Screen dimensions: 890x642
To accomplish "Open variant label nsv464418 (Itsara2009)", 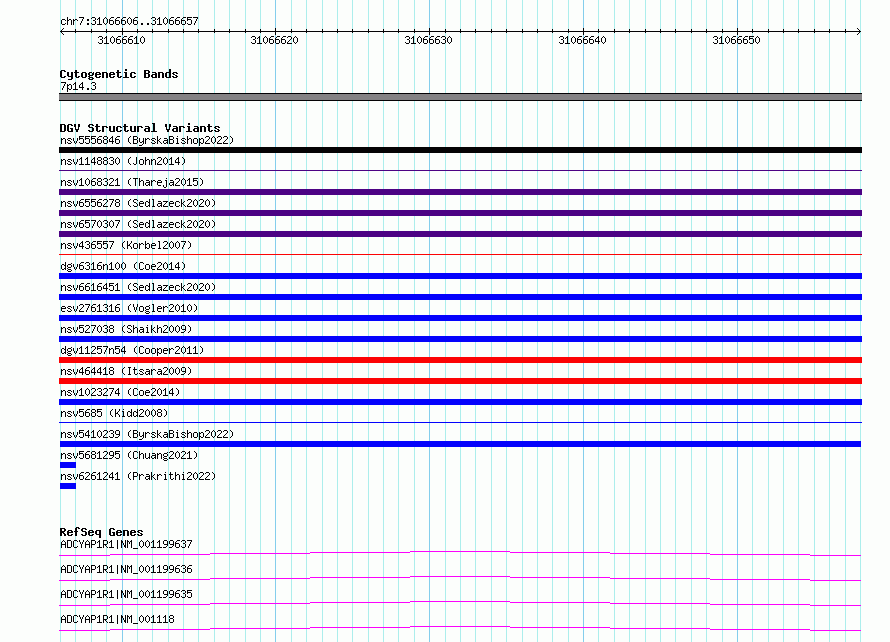I will point(126,371).
